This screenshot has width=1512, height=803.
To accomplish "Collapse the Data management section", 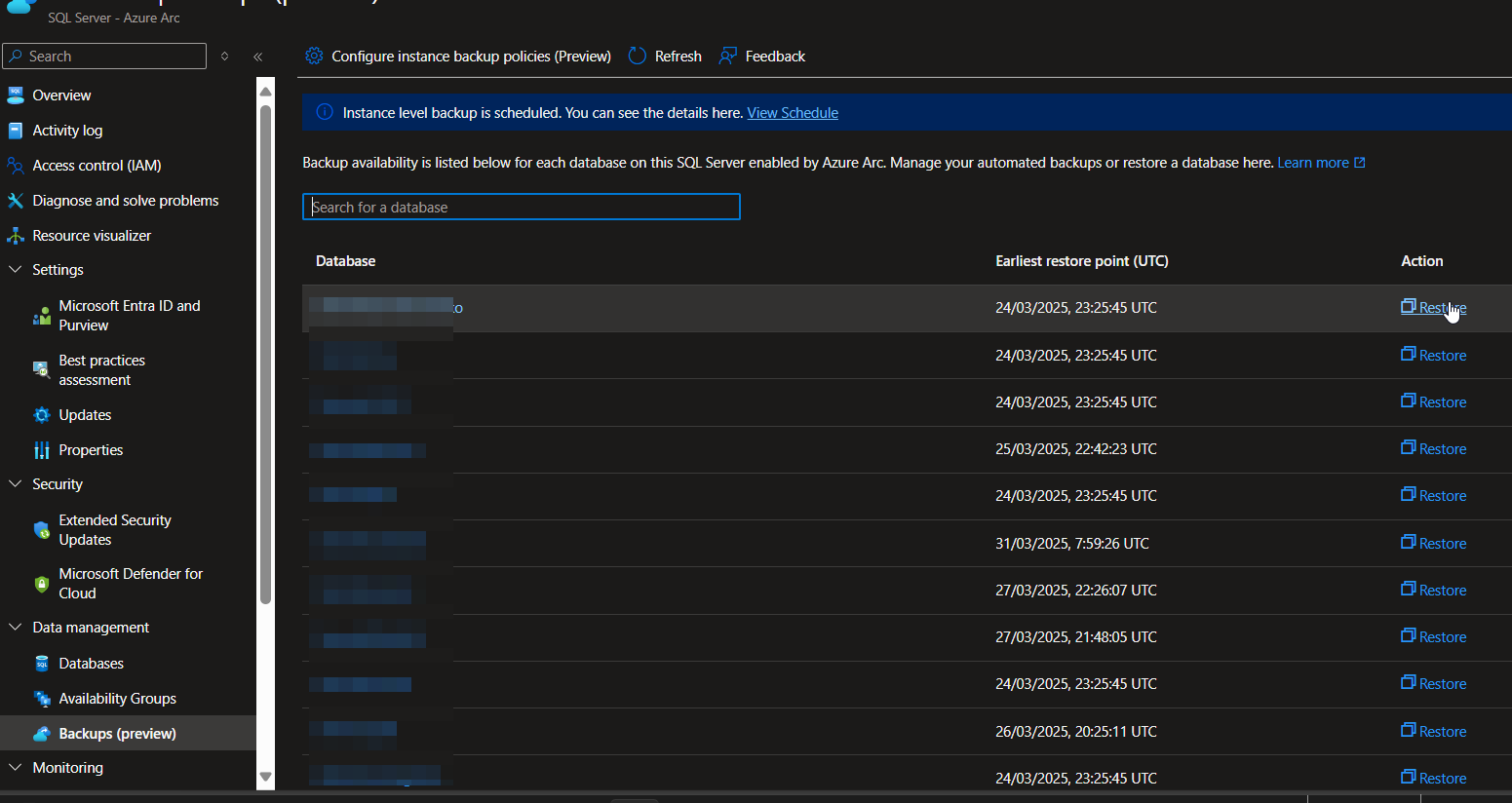I will [16, 628].
